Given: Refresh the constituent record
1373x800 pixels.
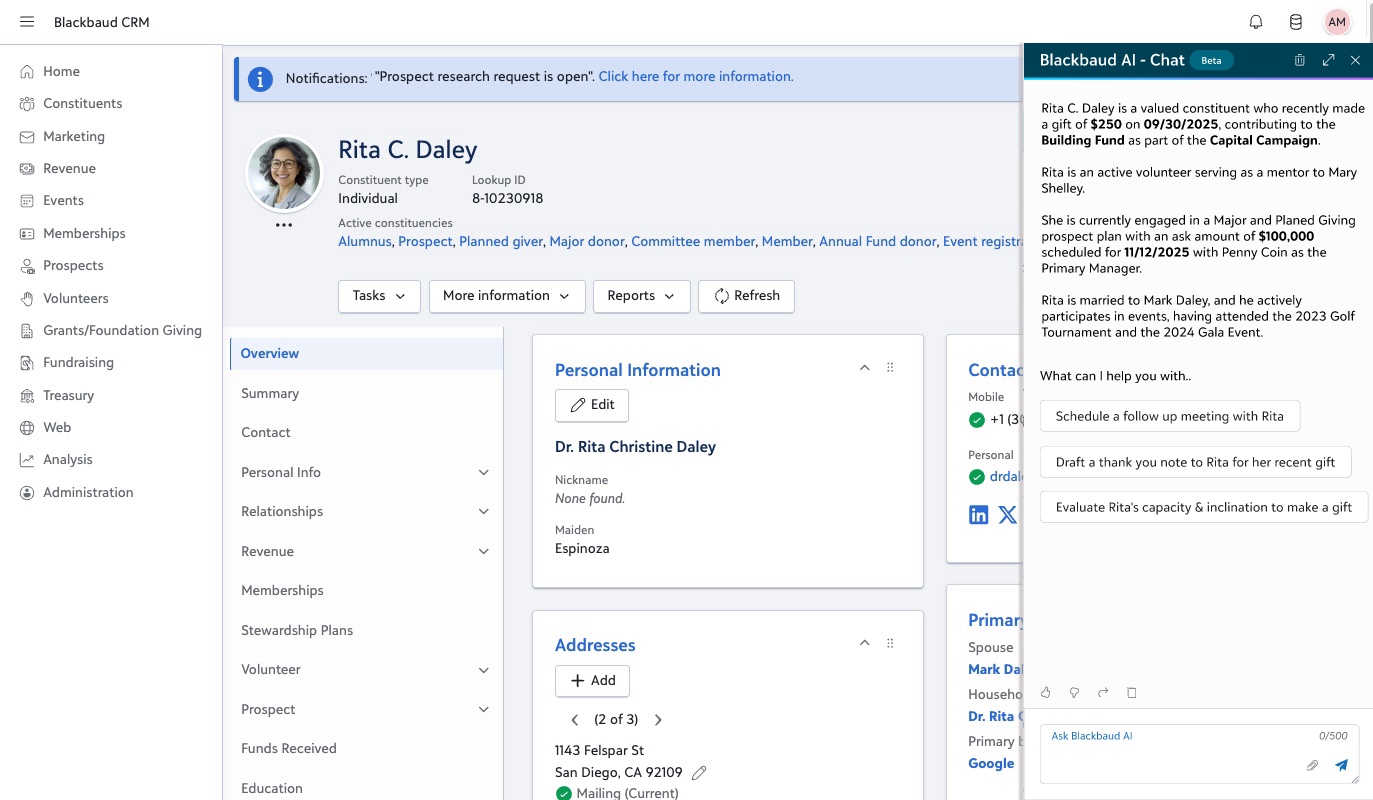Looking at the screenshot, I should (x=746, y=296).
